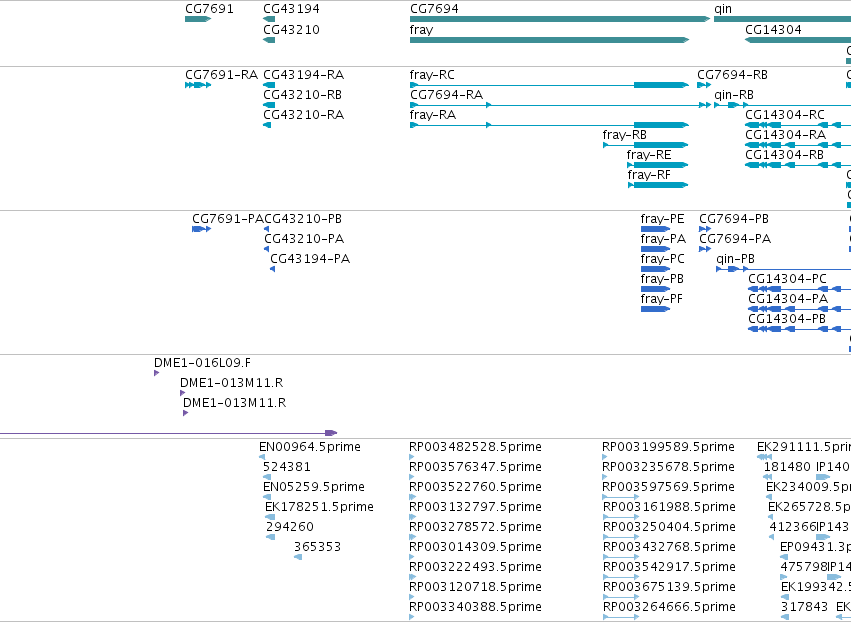This screenshot has width=851, height=622.
Task: Open EST RP003482528.5prime
Action: point(475,447)
